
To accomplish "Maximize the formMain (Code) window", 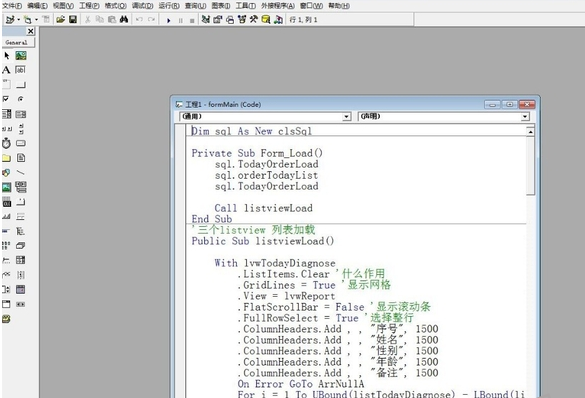I will coord(510,104).
